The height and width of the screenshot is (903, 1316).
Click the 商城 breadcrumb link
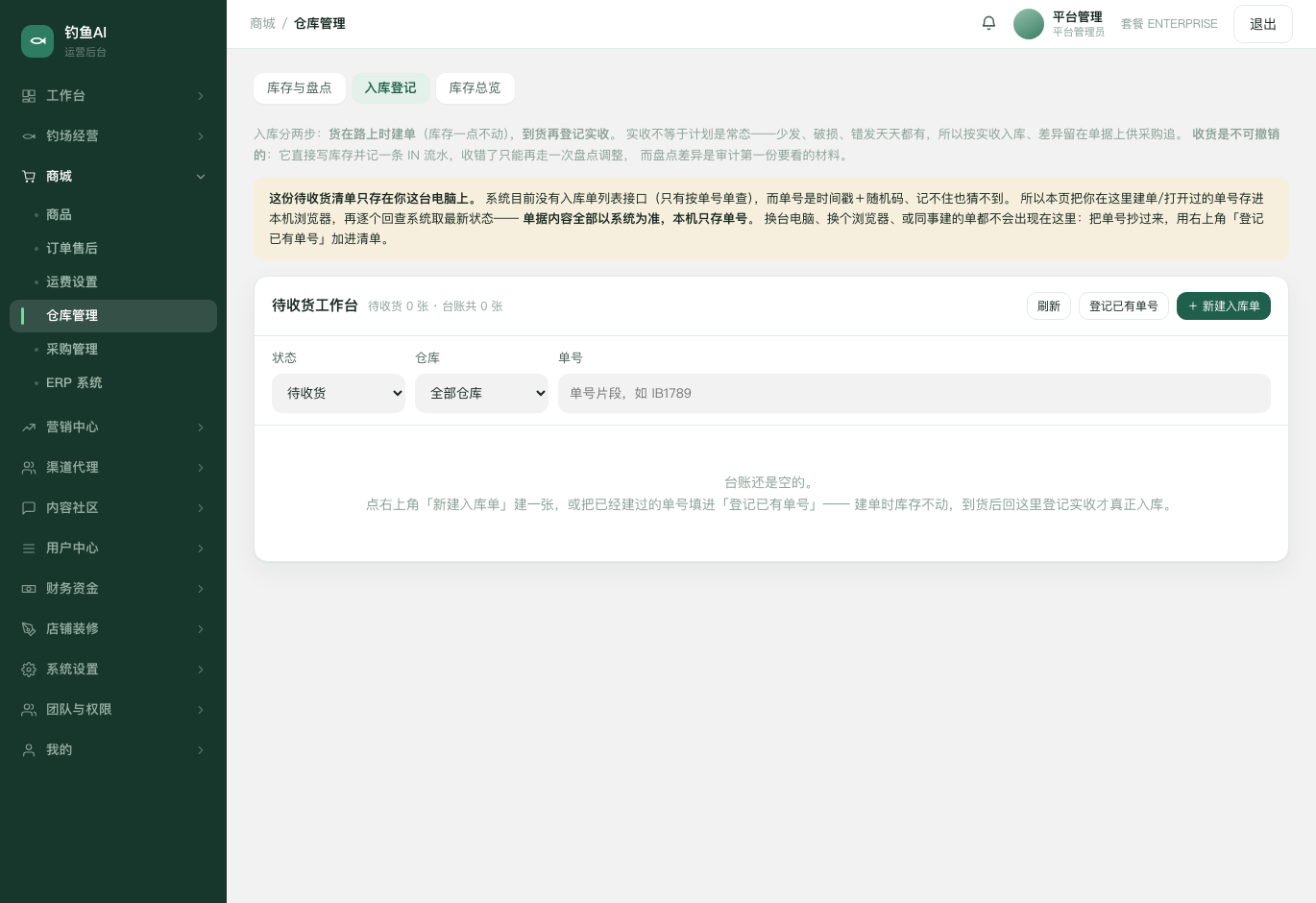[x=262, y=24]
